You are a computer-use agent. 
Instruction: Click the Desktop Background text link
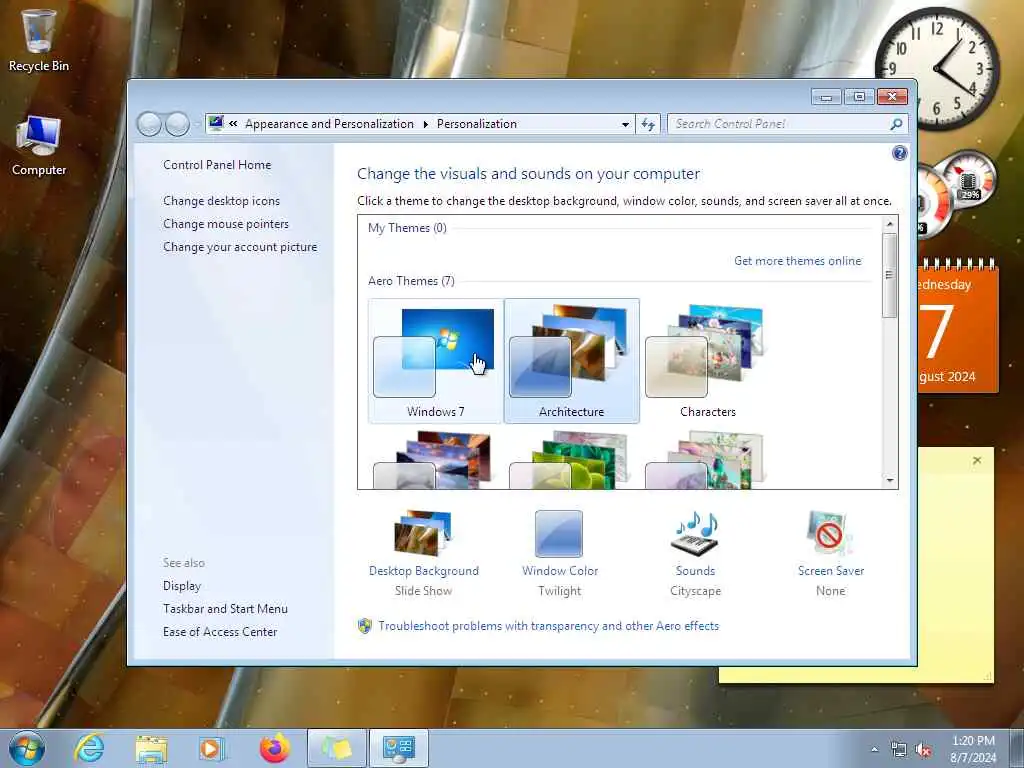pyautogui.click(x=424, y=571)
